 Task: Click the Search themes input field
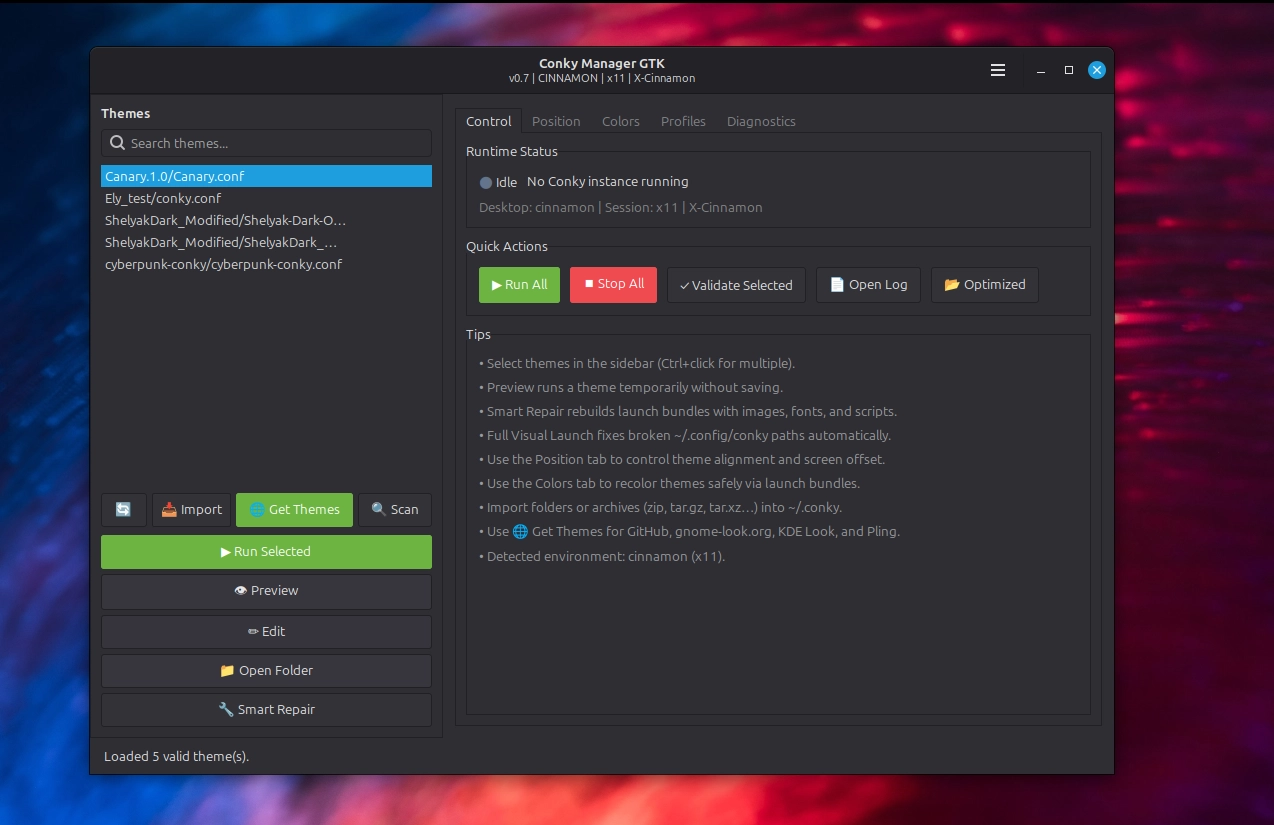[x=266, y=143]
